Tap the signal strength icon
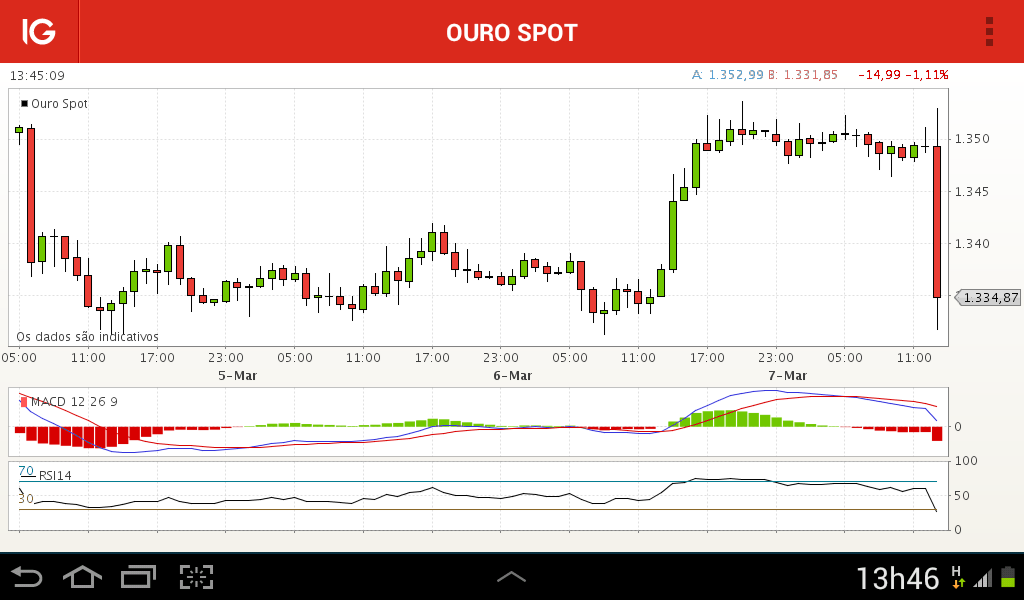This screenshot has width=1024, height=600. coord(983,578)
